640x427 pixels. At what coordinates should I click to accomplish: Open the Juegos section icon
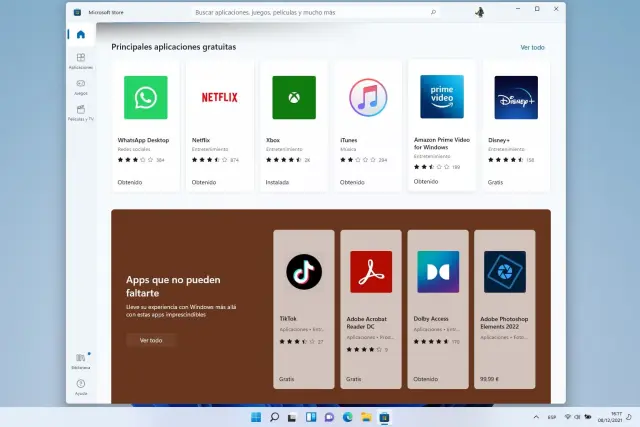click(x=81, y=86)
